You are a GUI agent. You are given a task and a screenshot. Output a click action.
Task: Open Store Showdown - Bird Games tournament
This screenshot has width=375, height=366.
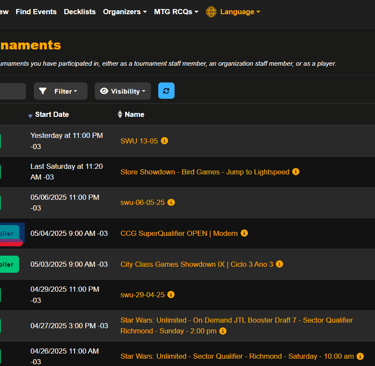(205, 172)
